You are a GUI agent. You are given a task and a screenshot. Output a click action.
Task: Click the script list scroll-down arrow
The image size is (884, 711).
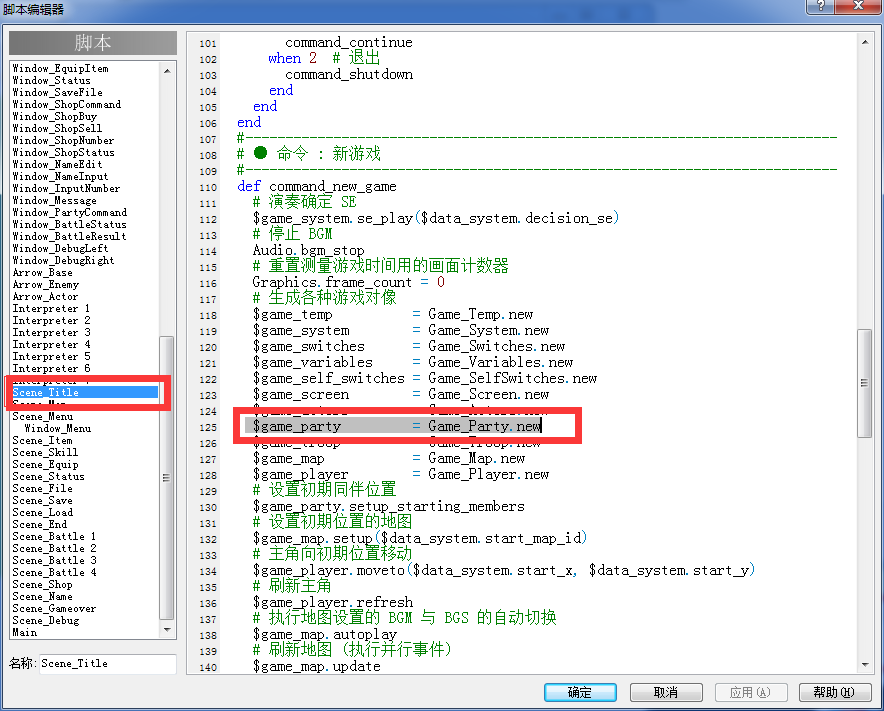click(x=167, y=629)
